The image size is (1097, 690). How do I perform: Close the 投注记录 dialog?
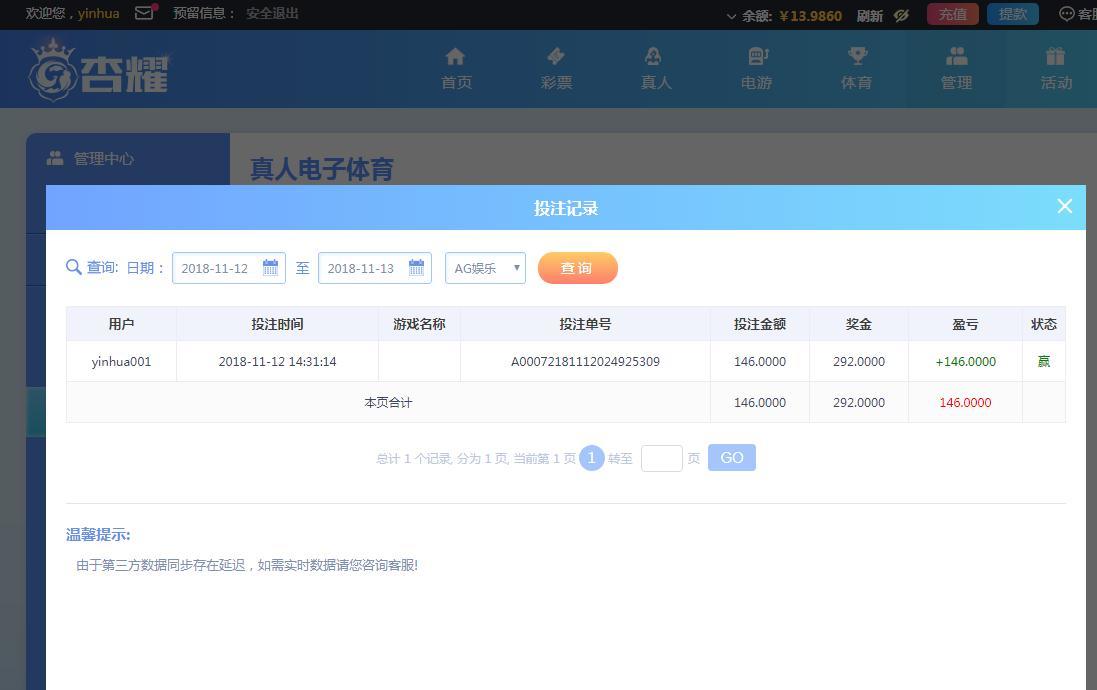(x=1064, y=206)
